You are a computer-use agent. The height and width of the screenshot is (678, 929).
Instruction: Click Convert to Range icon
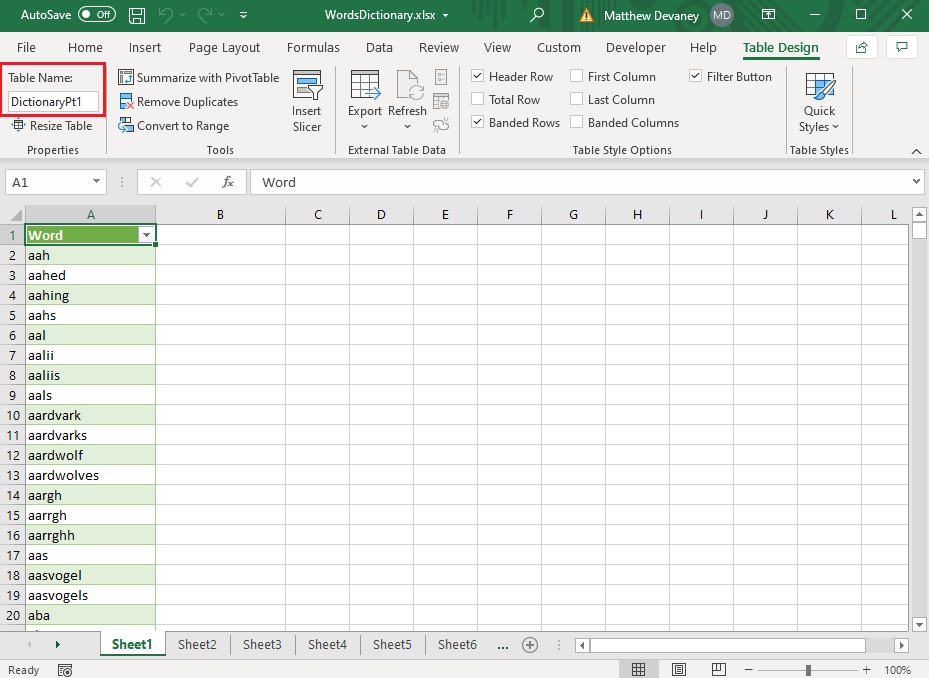126,125
